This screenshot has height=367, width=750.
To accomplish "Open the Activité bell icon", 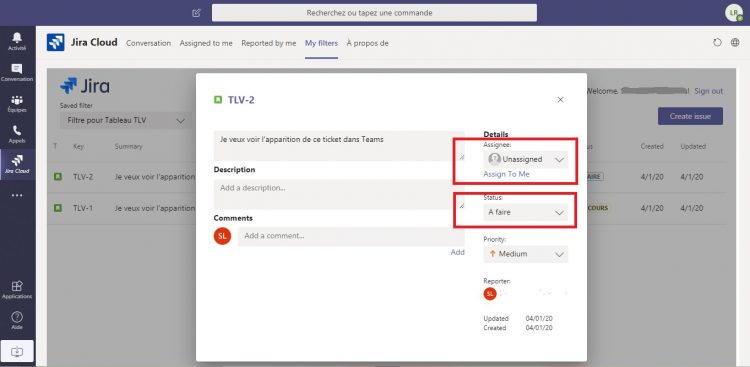I will pyautogui.click(x=17, y=38).
